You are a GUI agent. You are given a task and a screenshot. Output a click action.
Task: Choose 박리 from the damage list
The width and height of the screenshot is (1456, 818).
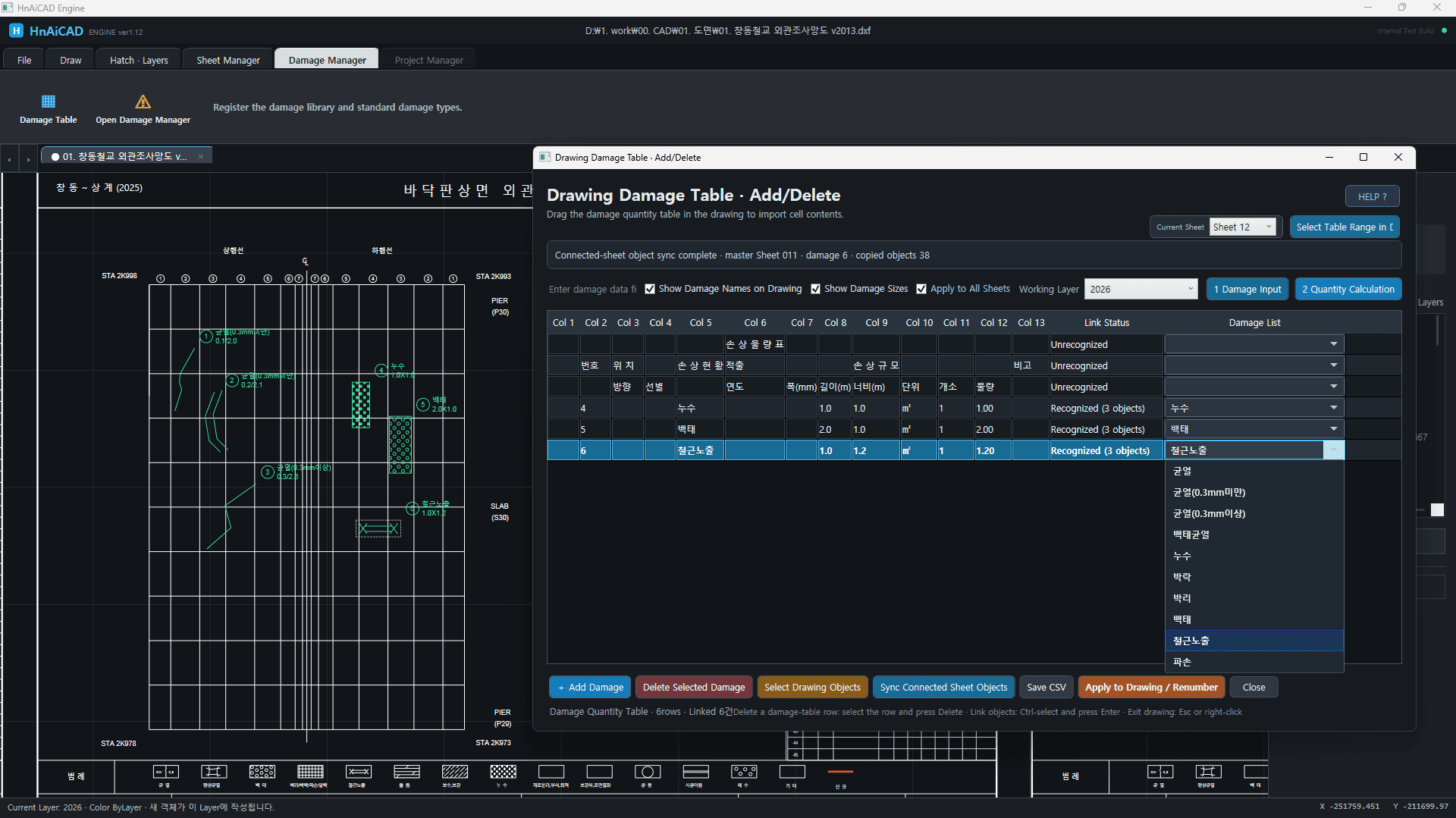(1254, 598)
